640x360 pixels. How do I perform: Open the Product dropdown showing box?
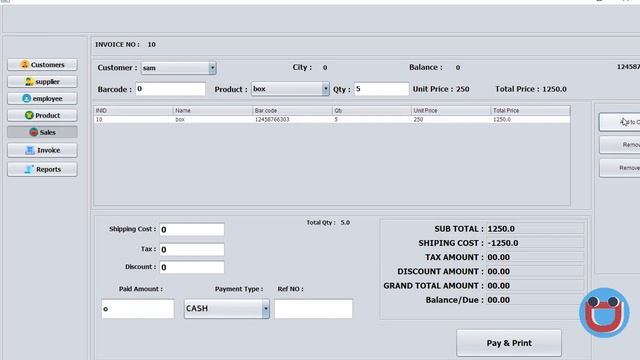coord(290,89)
